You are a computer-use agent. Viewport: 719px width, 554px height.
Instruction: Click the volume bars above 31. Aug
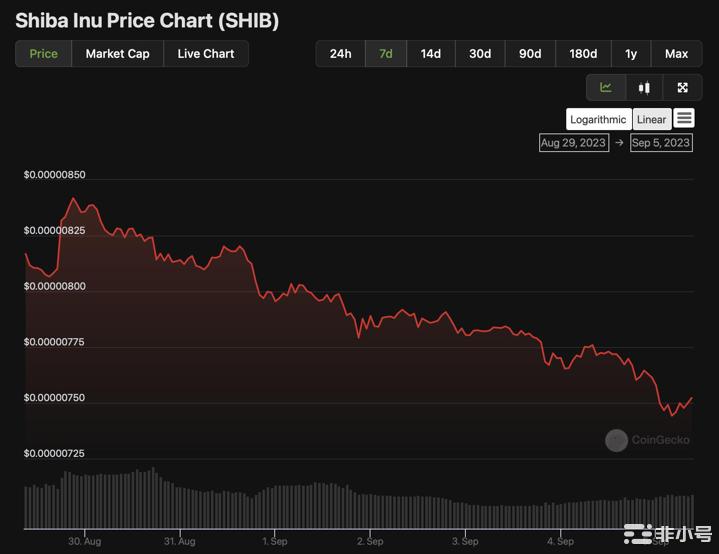click(x=180, y=508)
